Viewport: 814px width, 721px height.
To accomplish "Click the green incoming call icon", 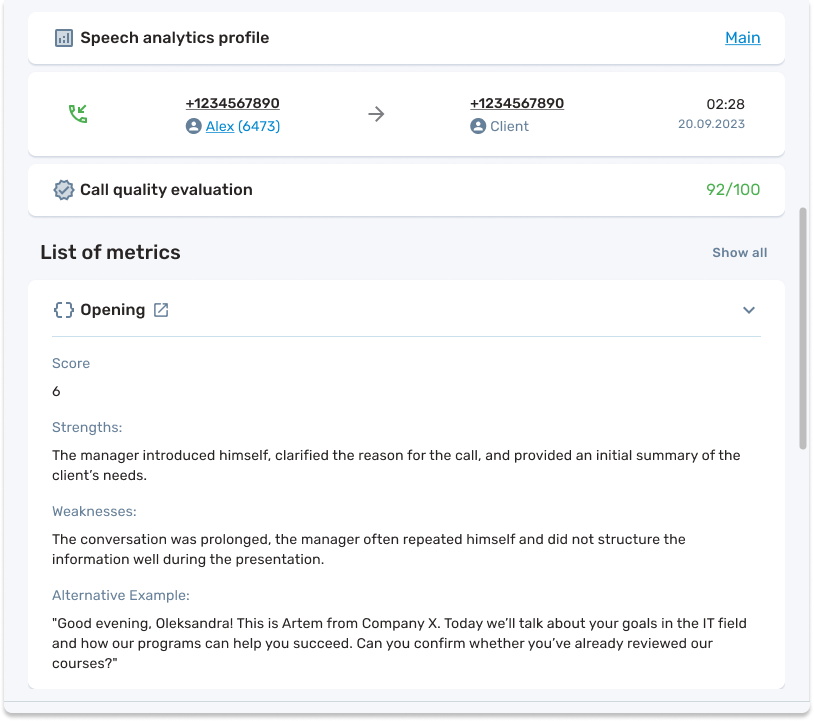I will 77,114.
